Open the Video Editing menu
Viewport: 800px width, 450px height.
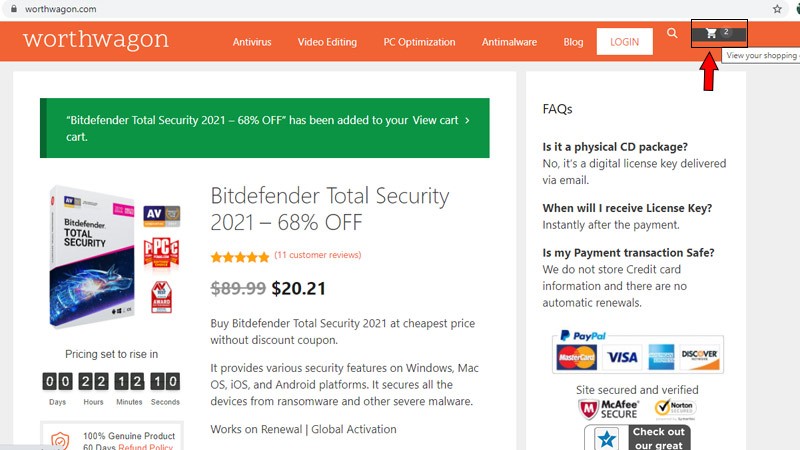327,42
